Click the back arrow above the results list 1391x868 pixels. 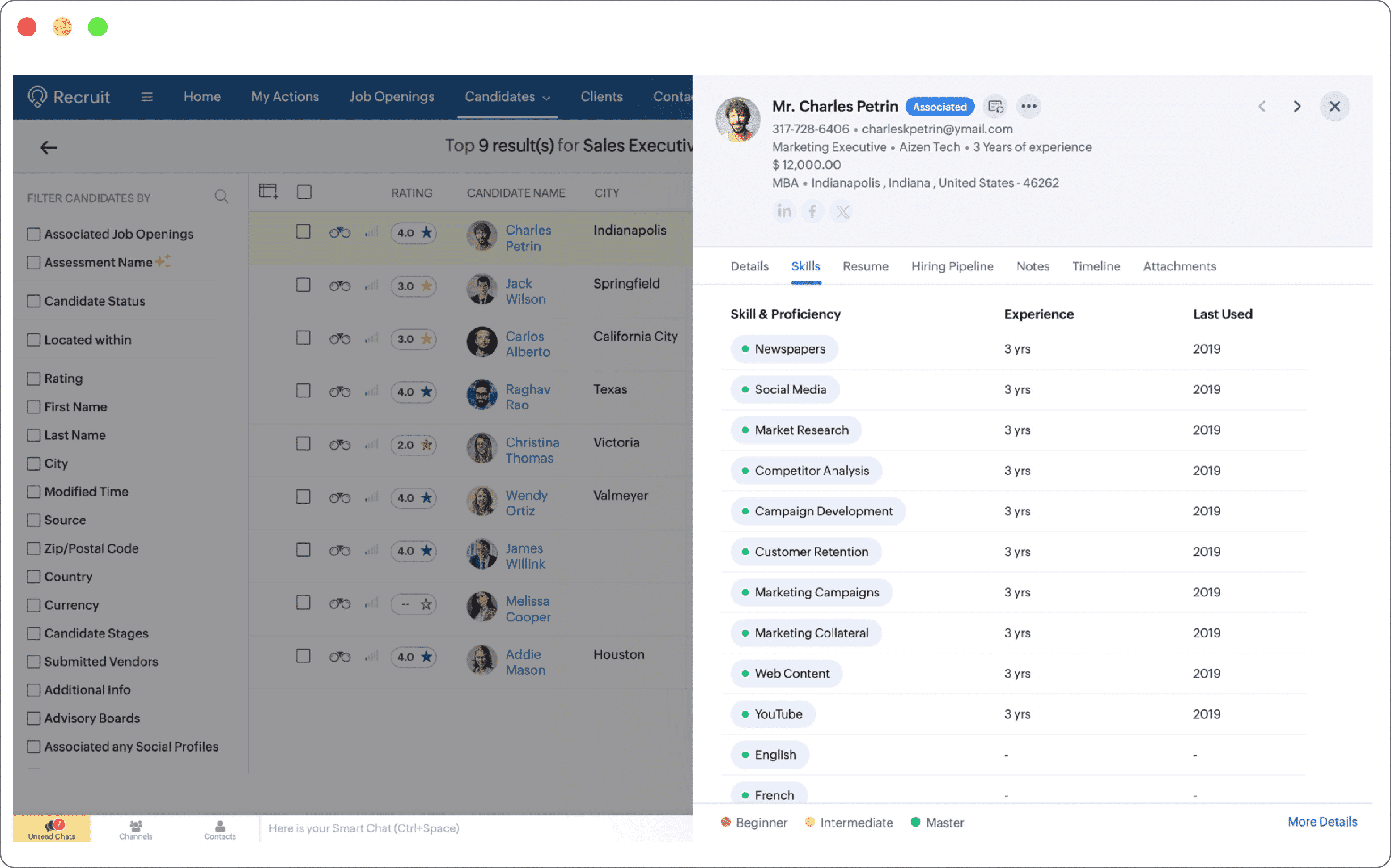[x=49, y=147]
